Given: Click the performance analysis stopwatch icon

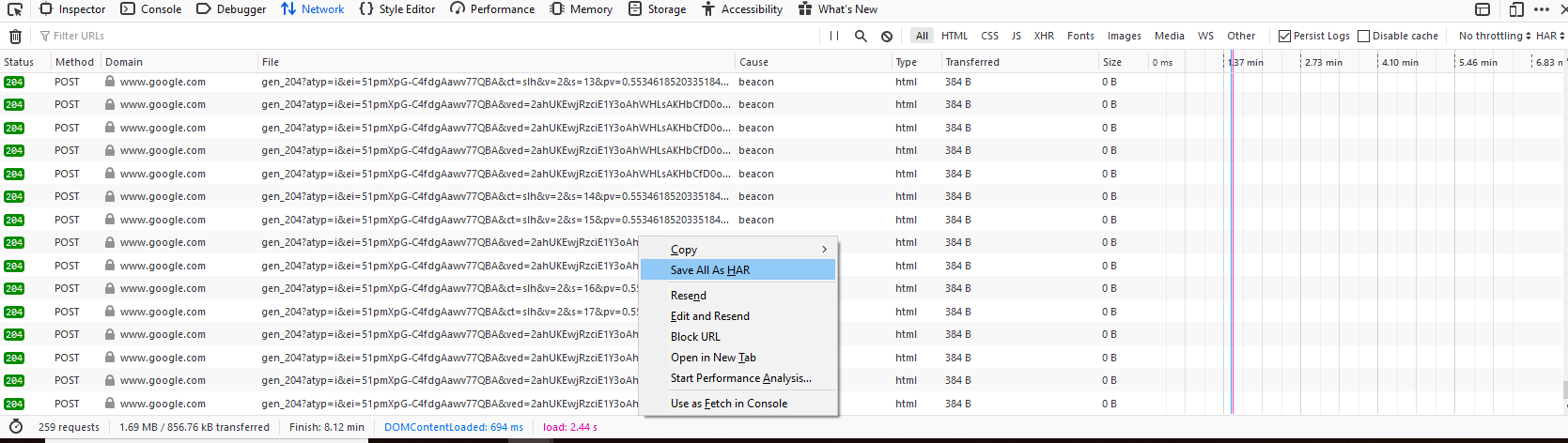Looking at the screenshot, I should click(x=15, y=427).
